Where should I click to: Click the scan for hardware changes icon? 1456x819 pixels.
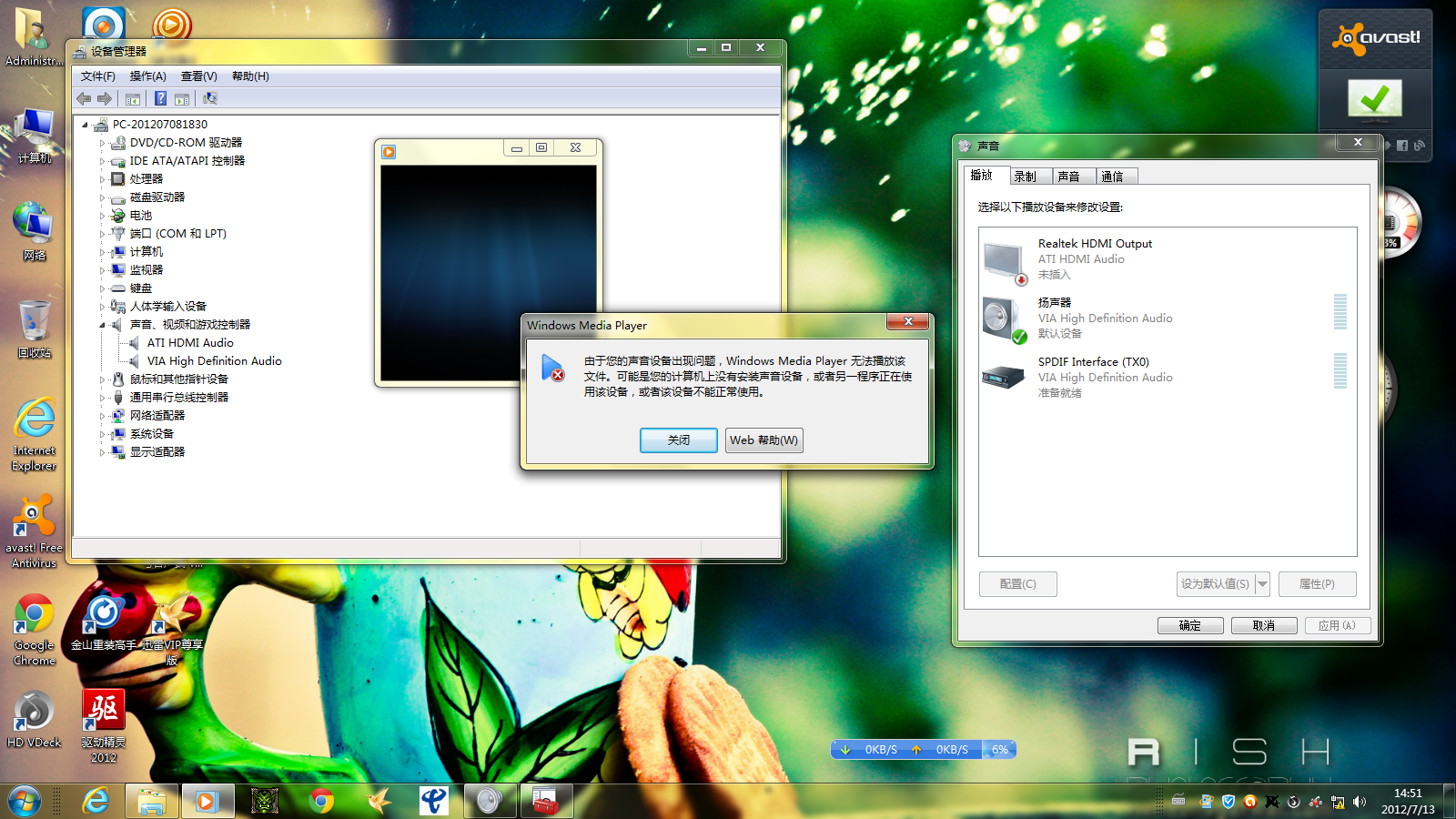tap(210, 98)
